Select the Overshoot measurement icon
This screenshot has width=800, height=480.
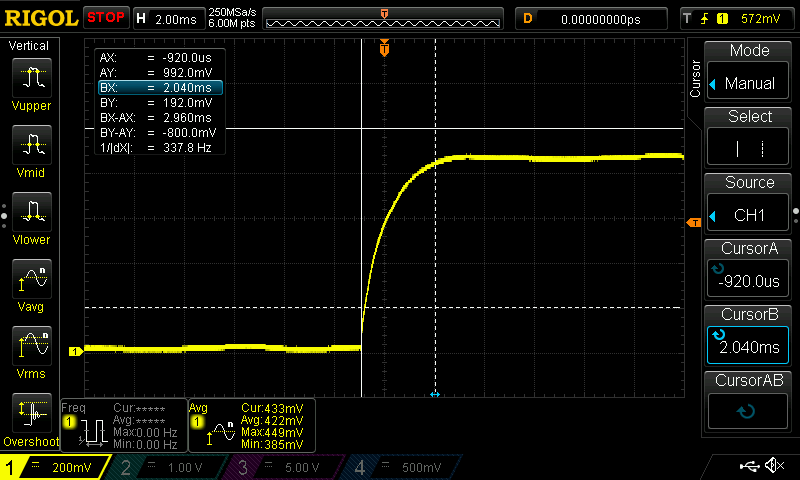click(32, 413)
